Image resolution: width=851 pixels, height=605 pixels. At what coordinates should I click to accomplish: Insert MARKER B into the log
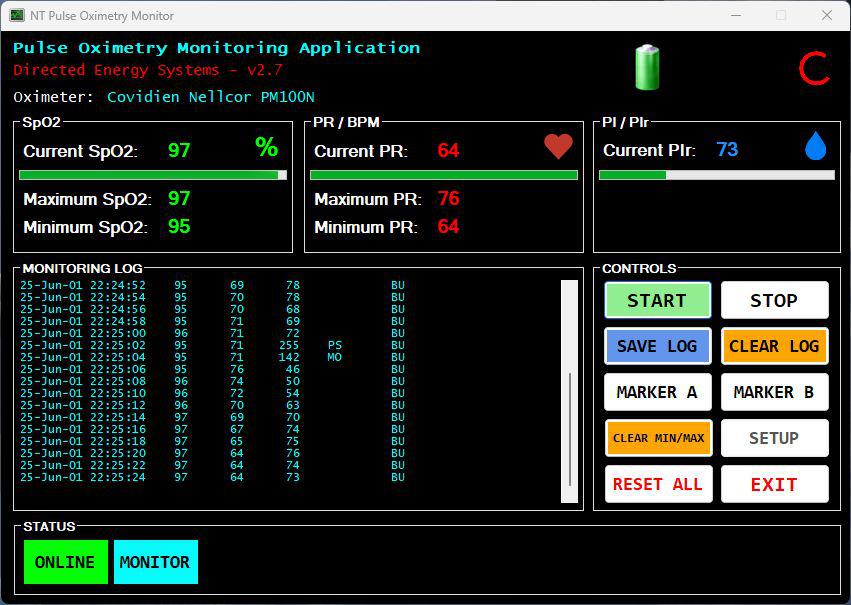pyautogui.click(x=774, y=392)
